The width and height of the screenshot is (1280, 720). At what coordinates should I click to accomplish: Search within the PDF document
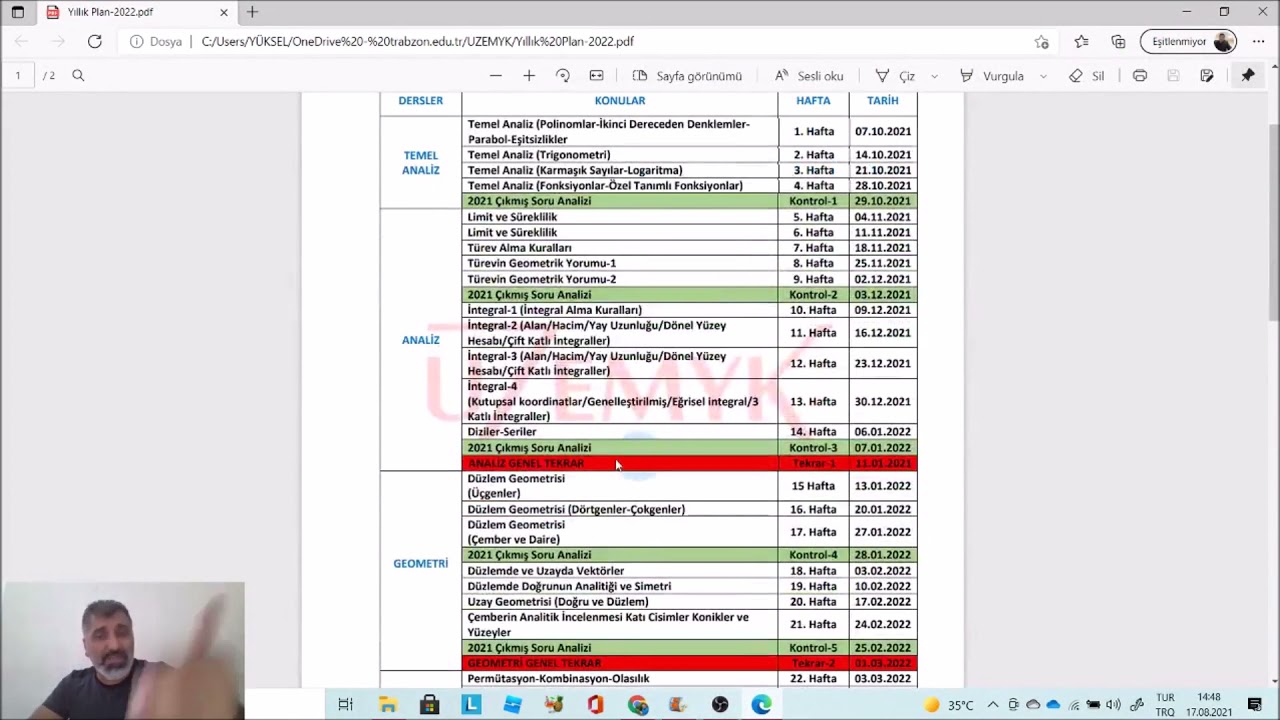pyautogui.click(x=78, y=76)
